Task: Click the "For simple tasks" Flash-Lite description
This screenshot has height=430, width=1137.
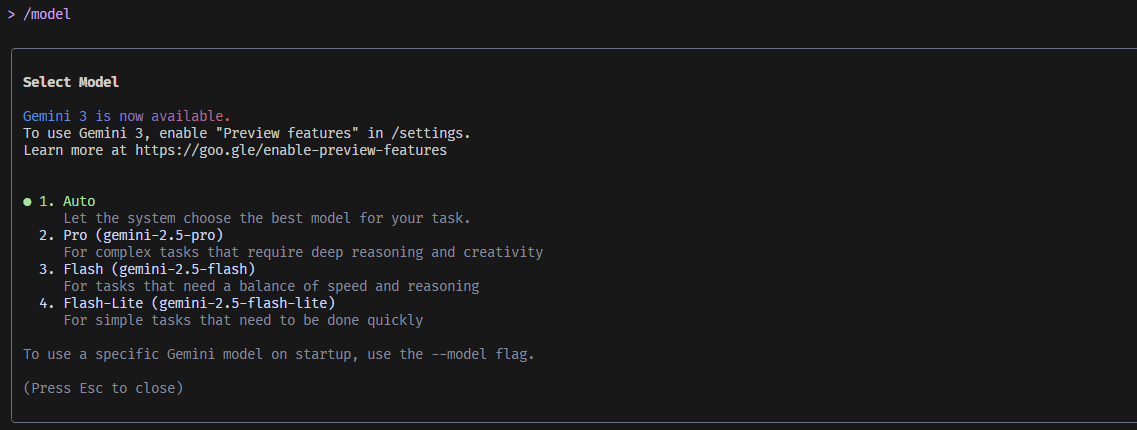Action: coord(242,320)
